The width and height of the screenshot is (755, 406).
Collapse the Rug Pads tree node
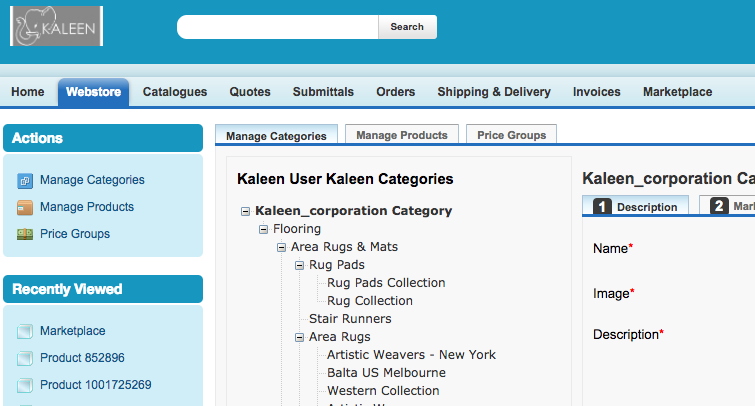(299, 265)
